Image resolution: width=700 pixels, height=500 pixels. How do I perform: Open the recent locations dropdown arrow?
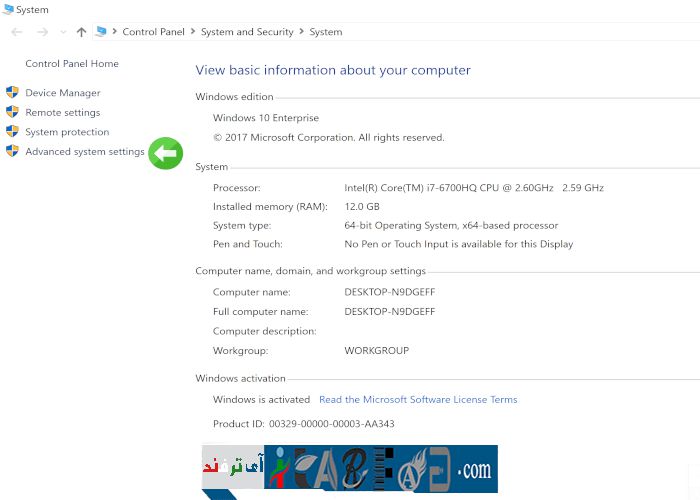tap(63, 32)
